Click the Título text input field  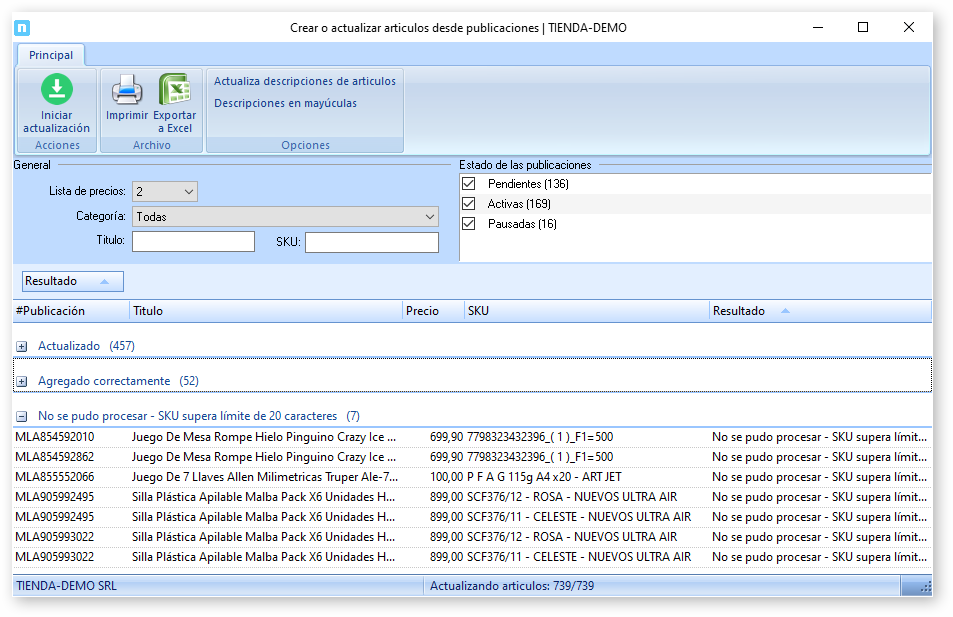tap(193, 242)
